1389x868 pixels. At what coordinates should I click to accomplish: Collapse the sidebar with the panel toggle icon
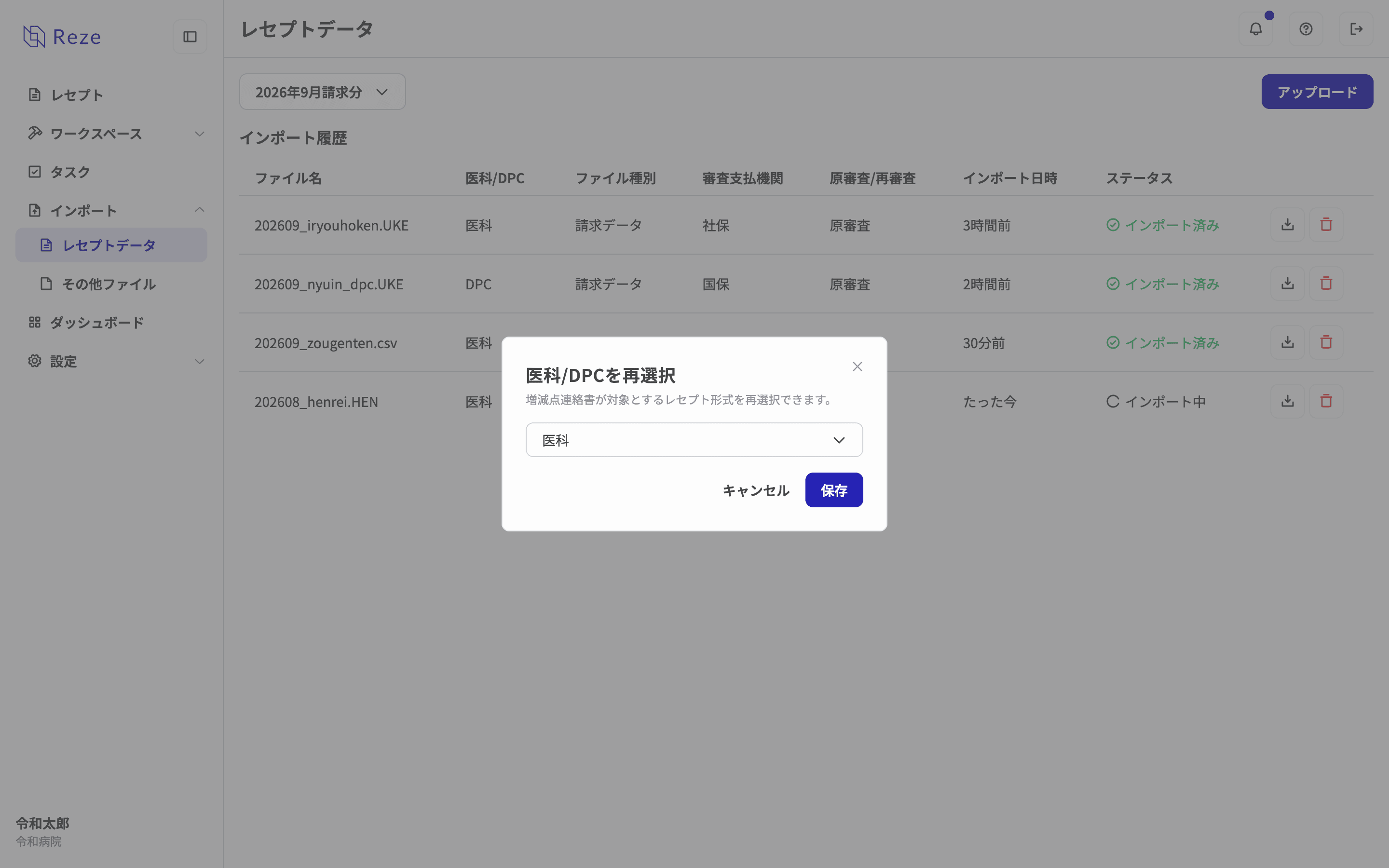(x=190, y=37)
